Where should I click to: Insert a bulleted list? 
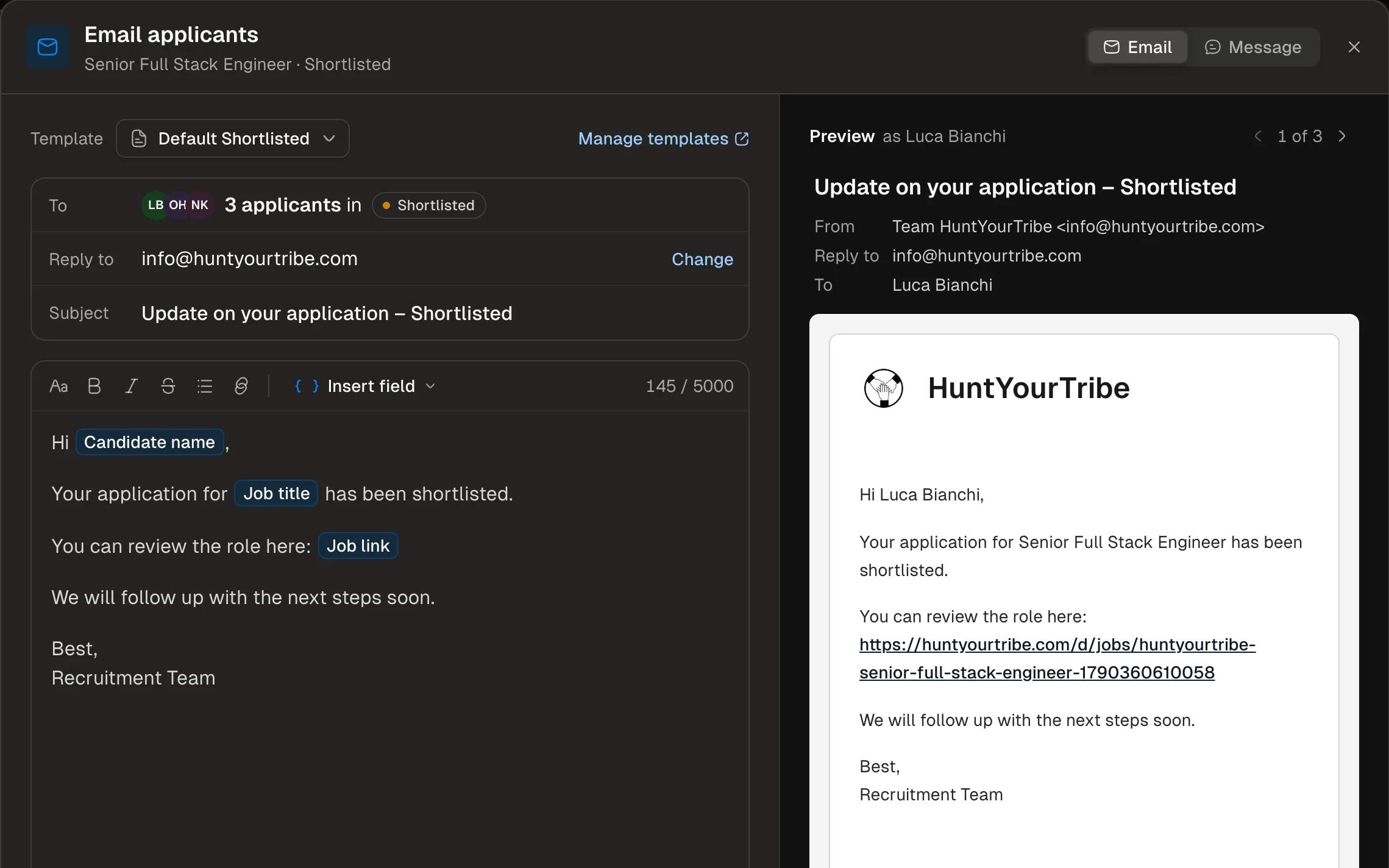pyautogui.click(x=205, y=386)
